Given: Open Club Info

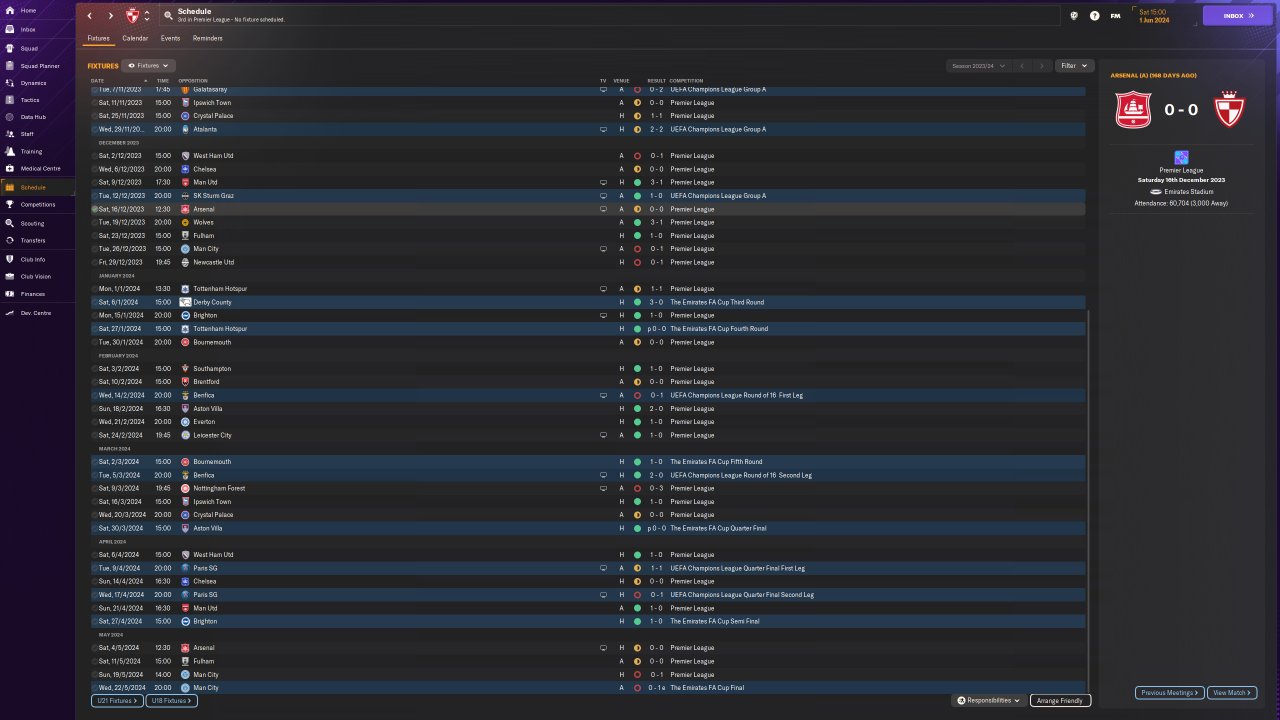Looking at the screenshot, I should tap(37, 259).
